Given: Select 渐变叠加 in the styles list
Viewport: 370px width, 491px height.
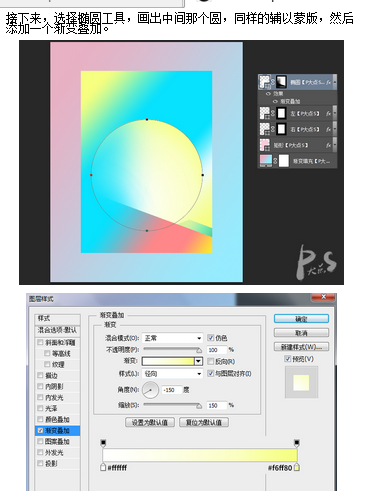Looking at the screenshot, I should pyautogui.click(x=57, y=430).
